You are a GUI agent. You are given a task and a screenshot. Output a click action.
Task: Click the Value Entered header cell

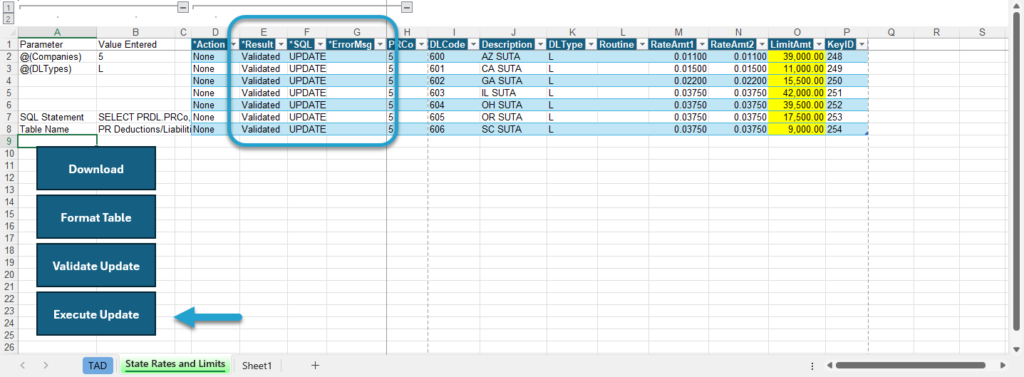point(136,44)
